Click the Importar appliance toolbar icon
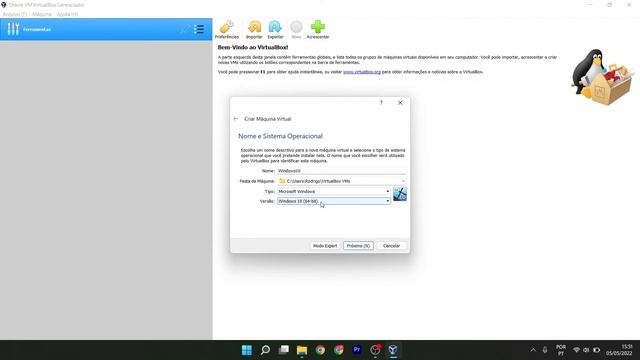This screenshot has height=360, width=640. pos(254,29)
